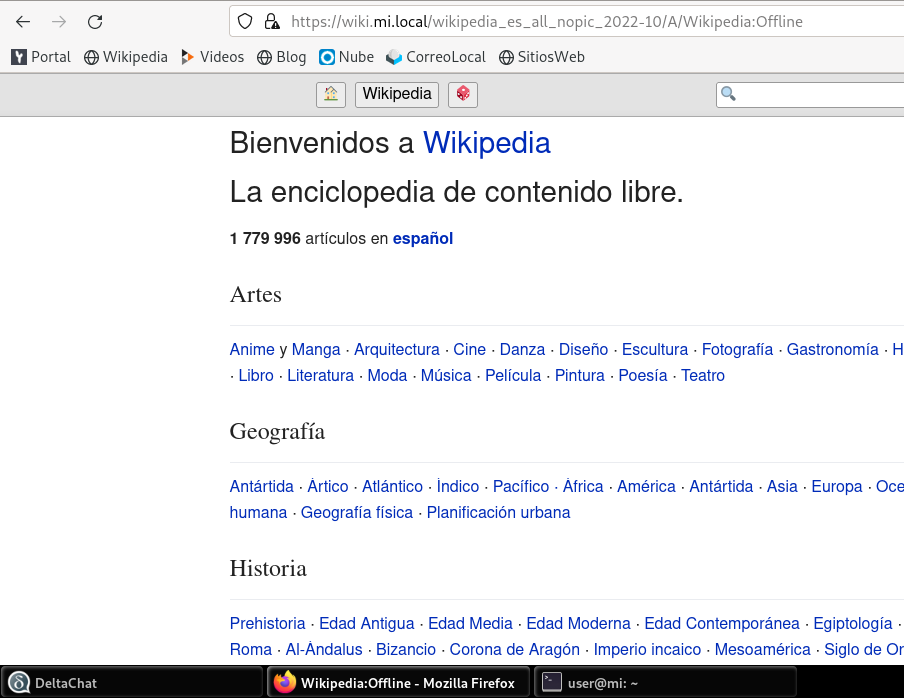Open the África link

pos(583,486)
